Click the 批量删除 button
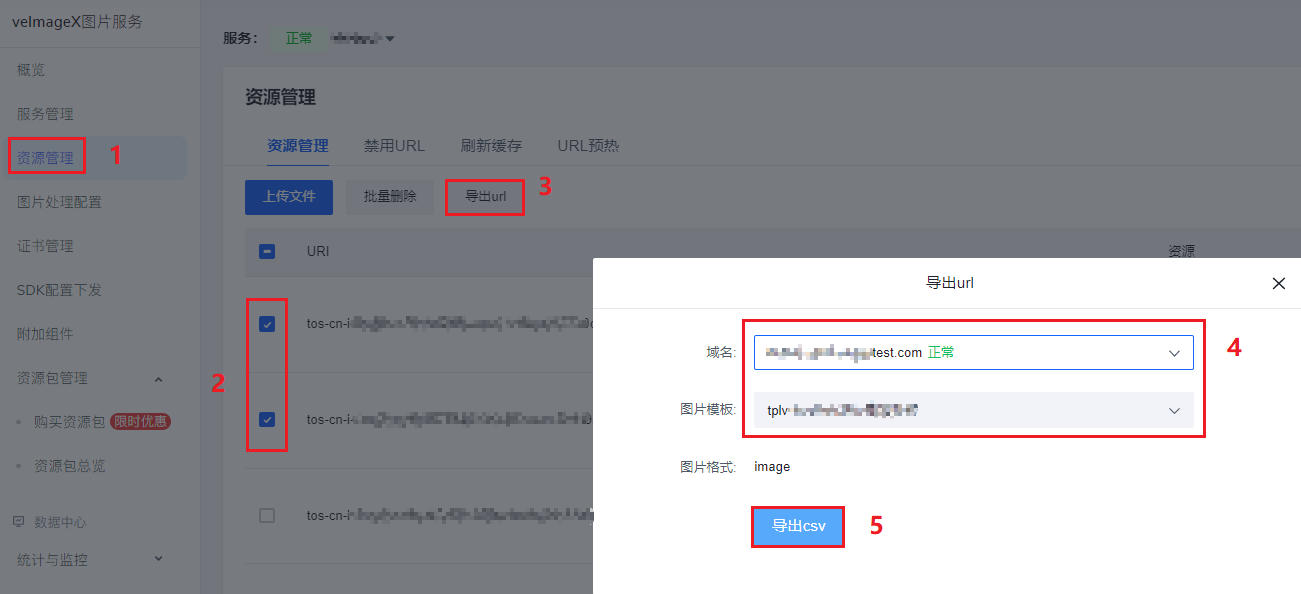 point(390,197)
